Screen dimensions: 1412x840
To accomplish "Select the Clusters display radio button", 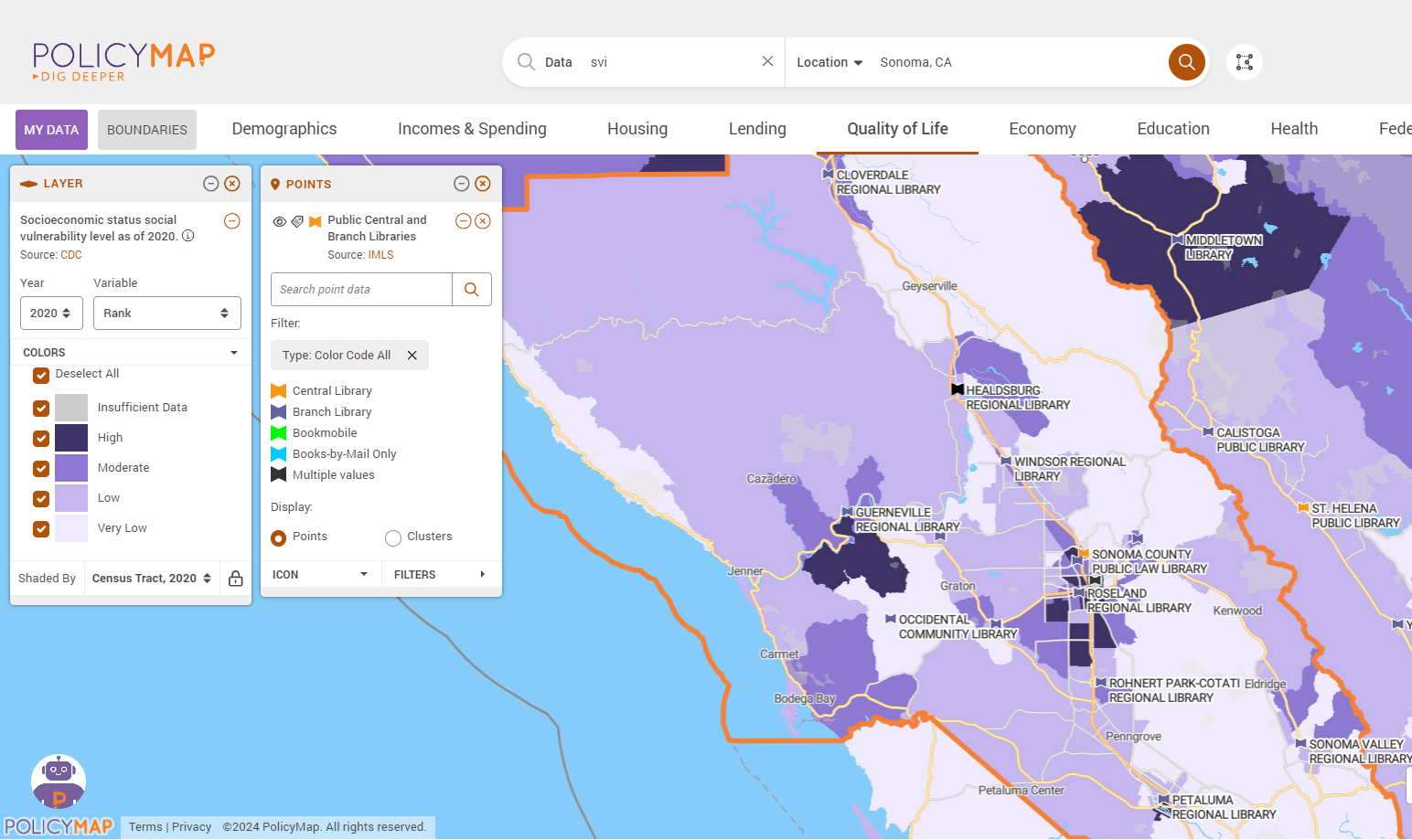I will pos(393,537).
